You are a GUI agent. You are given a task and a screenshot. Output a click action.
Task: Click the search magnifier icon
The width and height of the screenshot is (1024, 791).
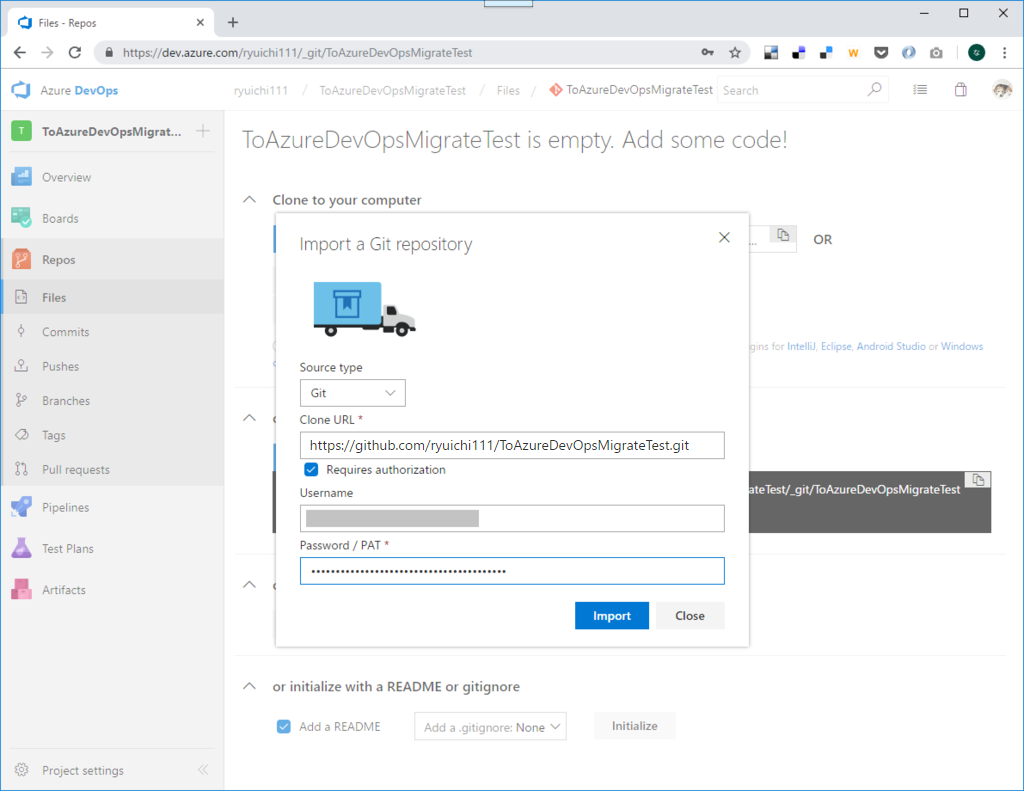click(874, 89)
